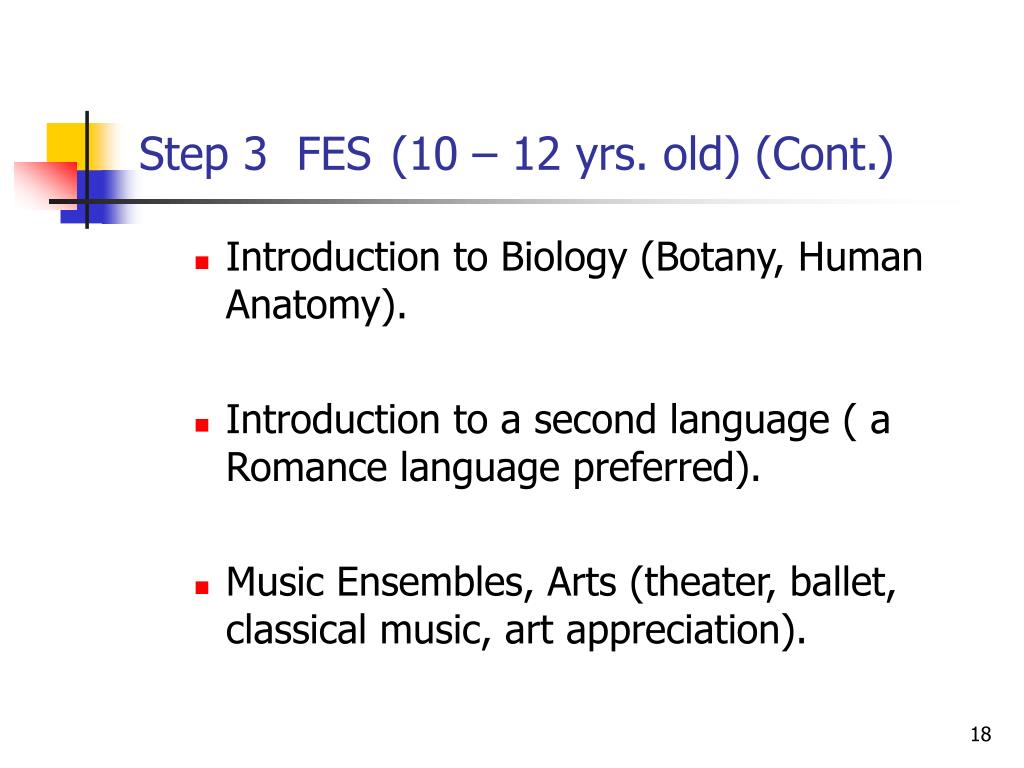The image size is (1024, 768).
Task: Select the red gradient square graphic
Action: (46, 184)
